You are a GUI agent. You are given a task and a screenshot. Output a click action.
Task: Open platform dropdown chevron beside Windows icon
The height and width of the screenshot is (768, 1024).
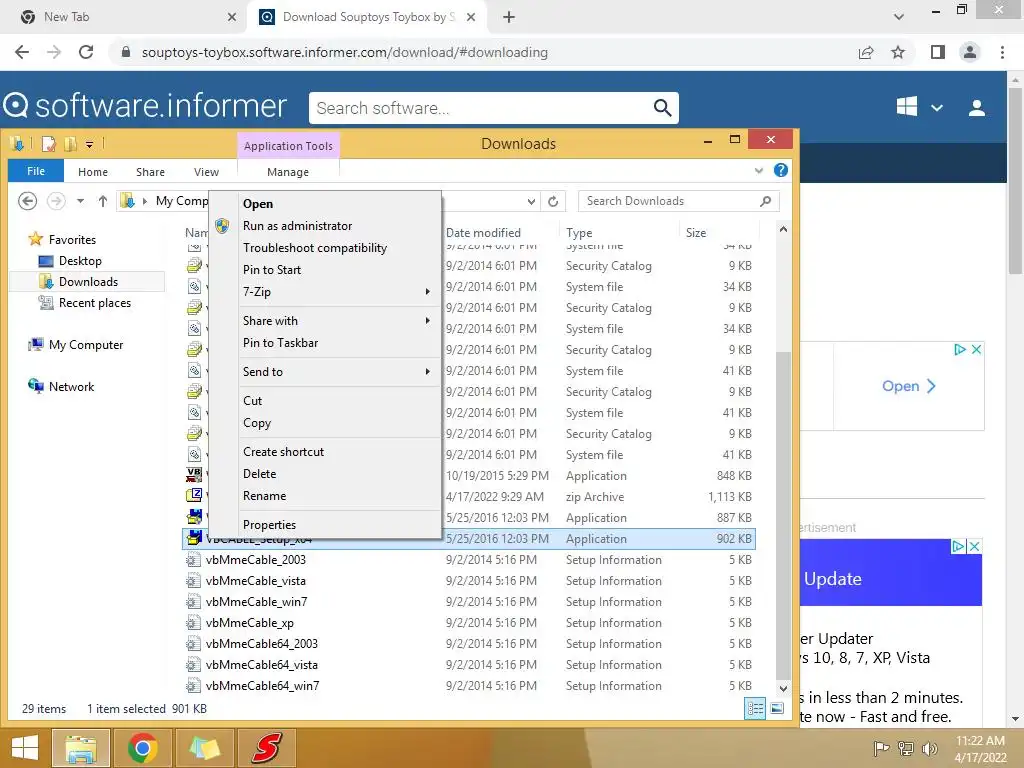(936, 108)
